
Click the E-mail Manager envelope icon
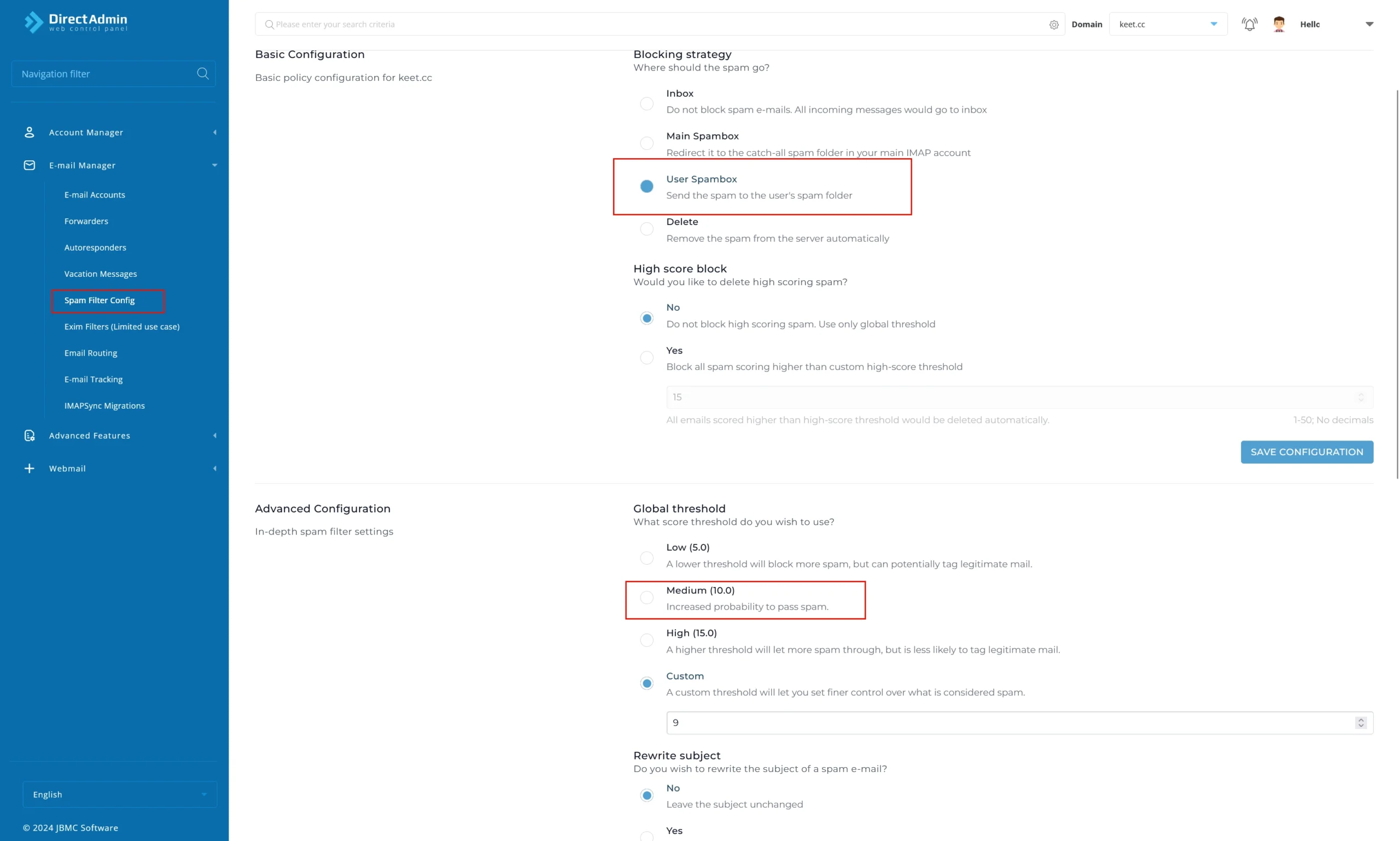(30, 165)
